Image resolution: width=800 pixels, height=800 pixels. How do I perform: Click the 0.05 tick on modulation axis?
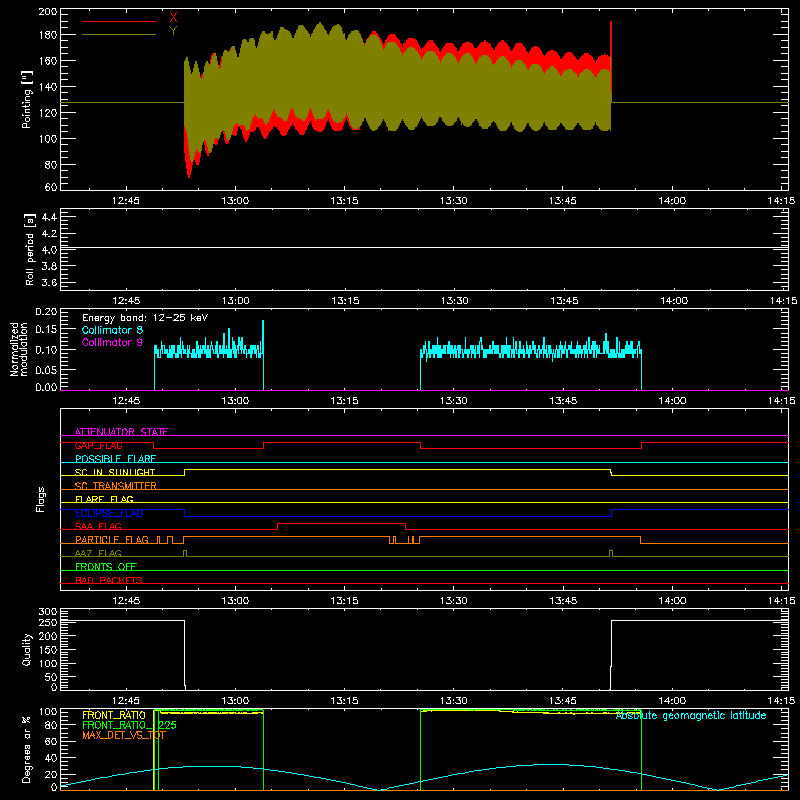click(46, 368)
